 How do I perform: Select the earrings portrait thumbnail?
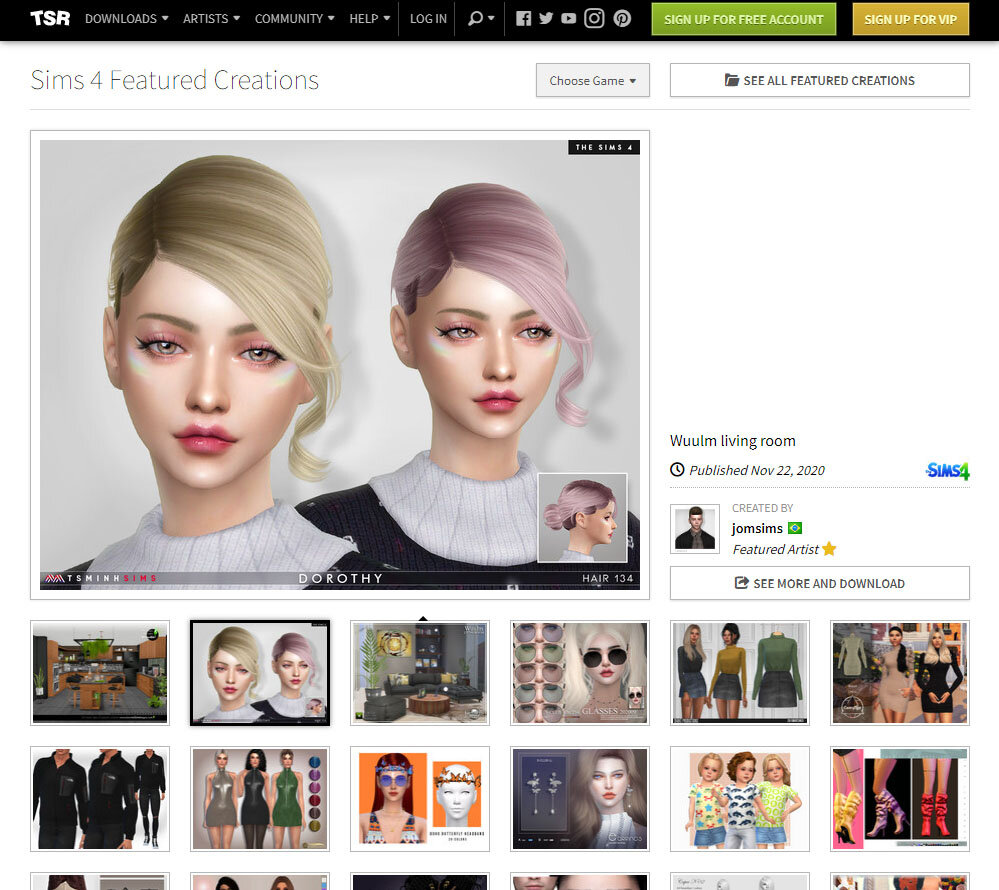[x=580, y=799]
